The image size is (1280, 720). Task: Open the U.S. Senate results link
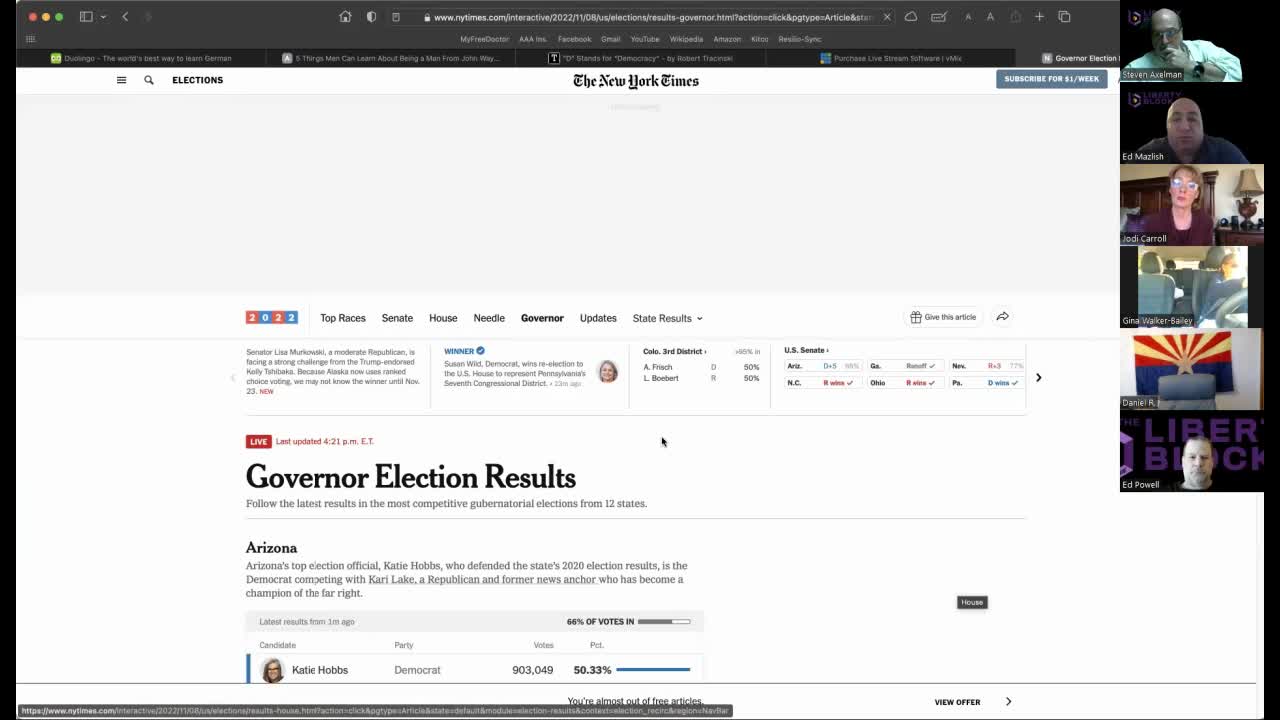[806, 350]
